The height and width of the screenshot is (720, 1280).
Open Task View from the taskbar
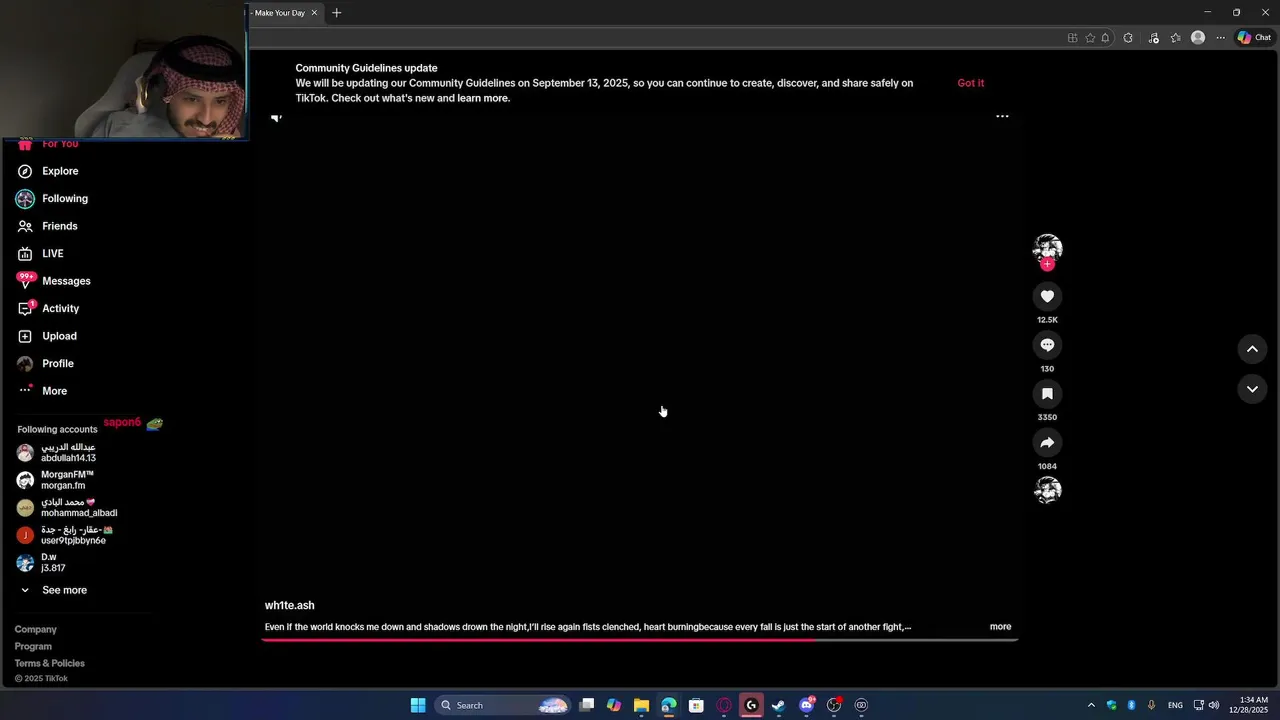587,705
